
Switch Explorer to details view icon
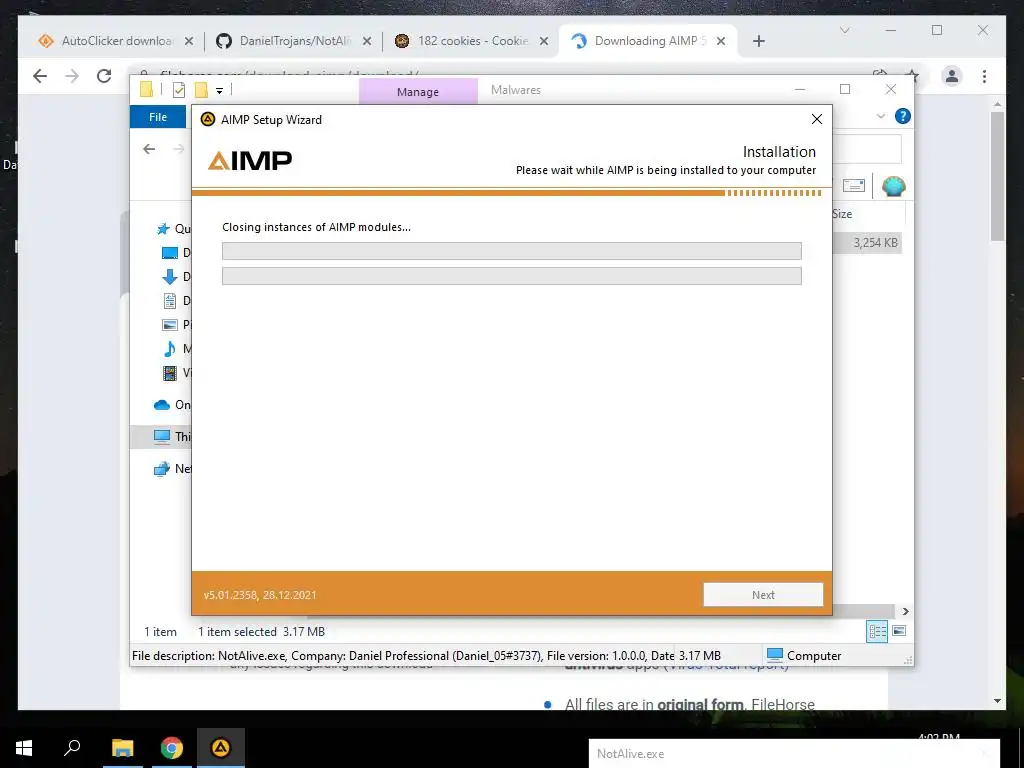coord(877,631)
